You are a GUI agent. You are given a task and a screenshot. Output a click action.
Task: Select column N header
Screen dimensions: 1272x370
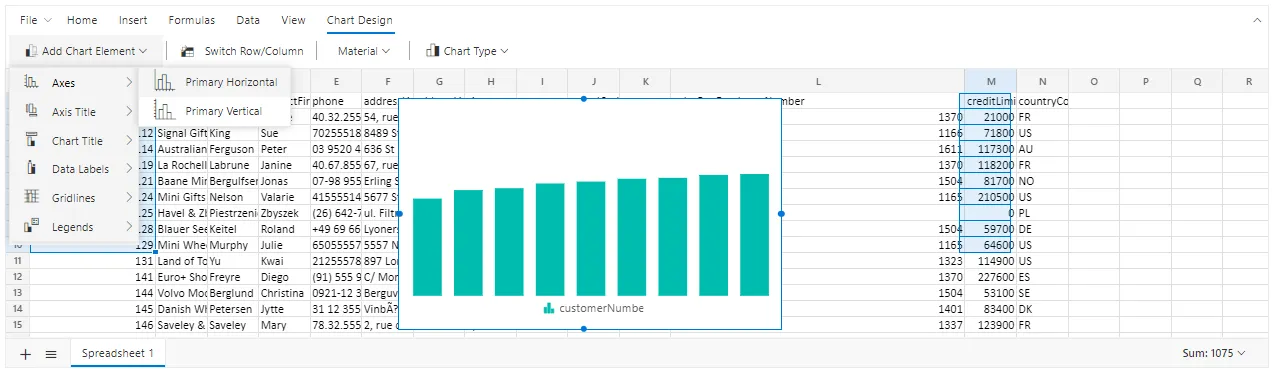click(x=1042, y=81)
